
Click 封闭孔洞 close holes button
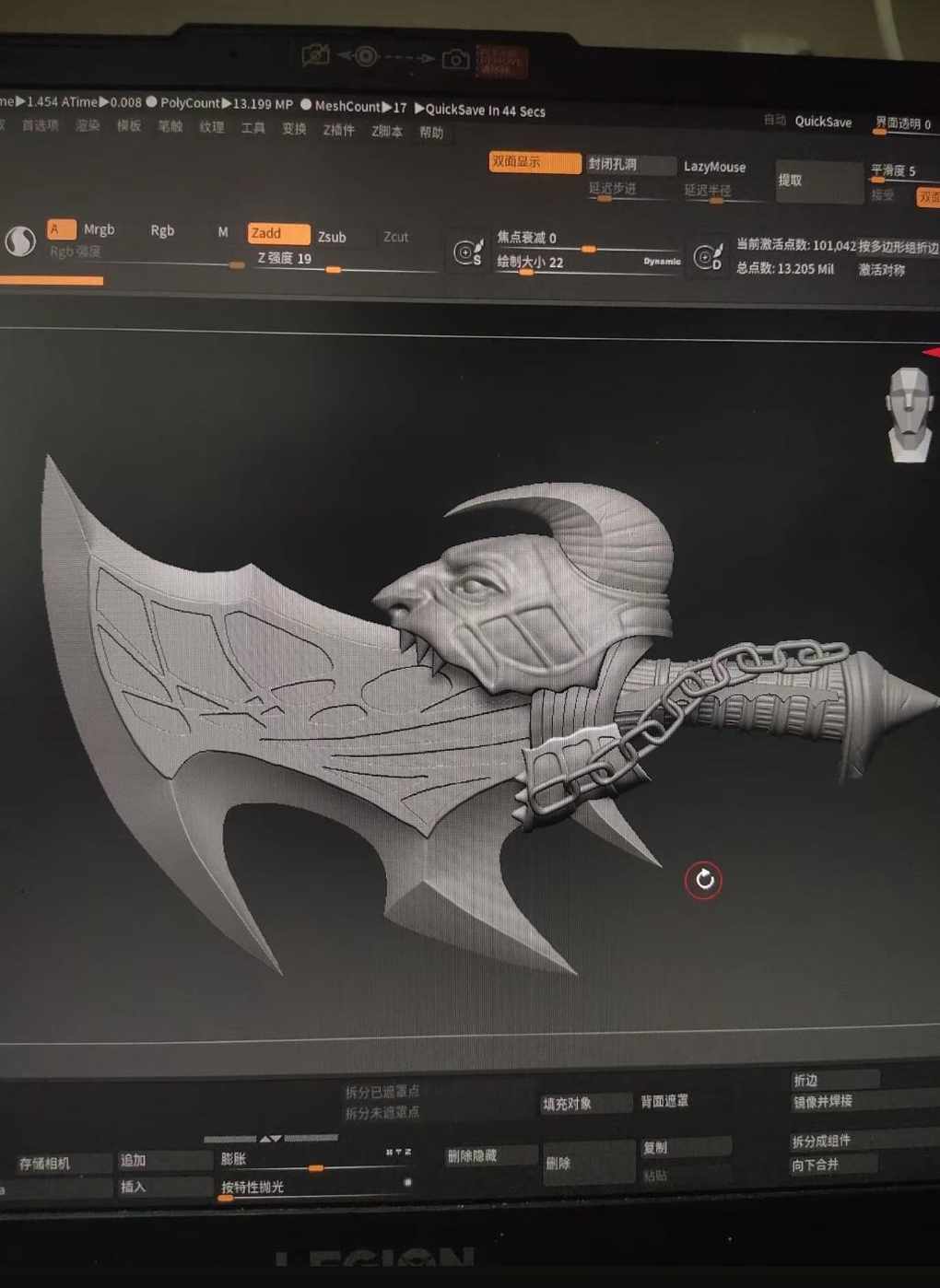pyautogui.click(x=630, y=164)
